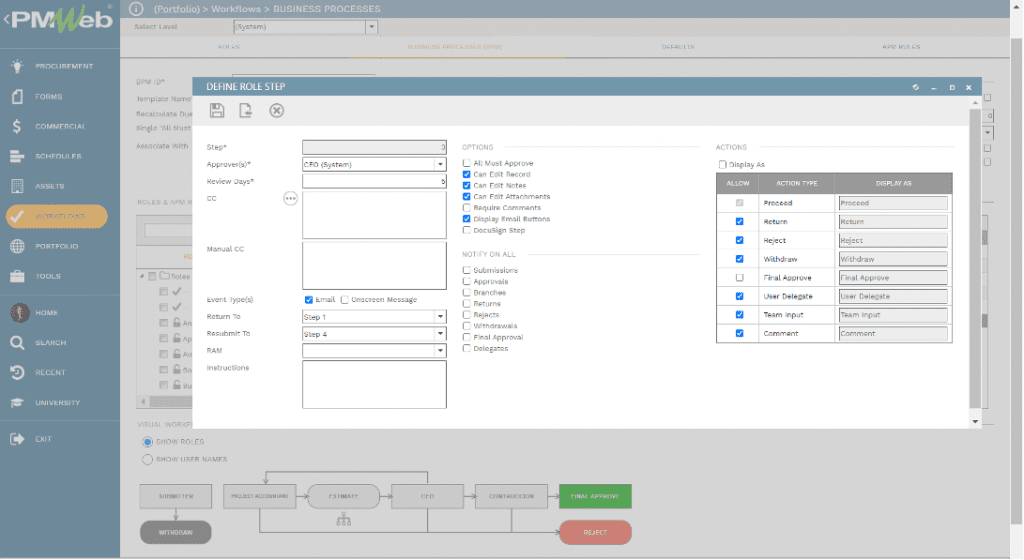This screenshot has width=1024, height=560.
Task: Switch to the Defaults tab
Action: coord(678,47)
